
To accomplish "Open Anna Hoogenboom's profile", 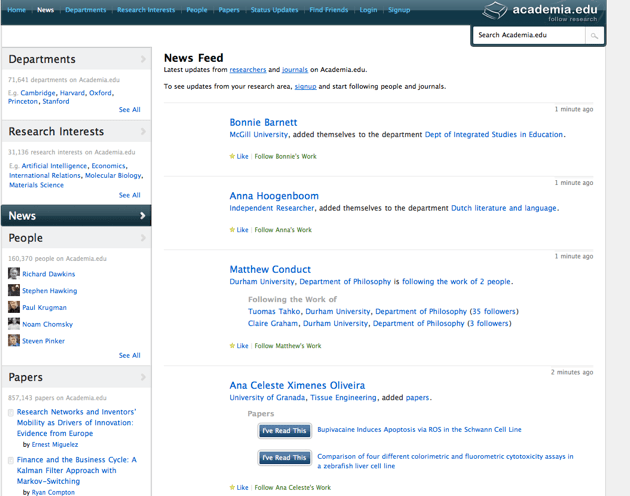I will 274,196.
